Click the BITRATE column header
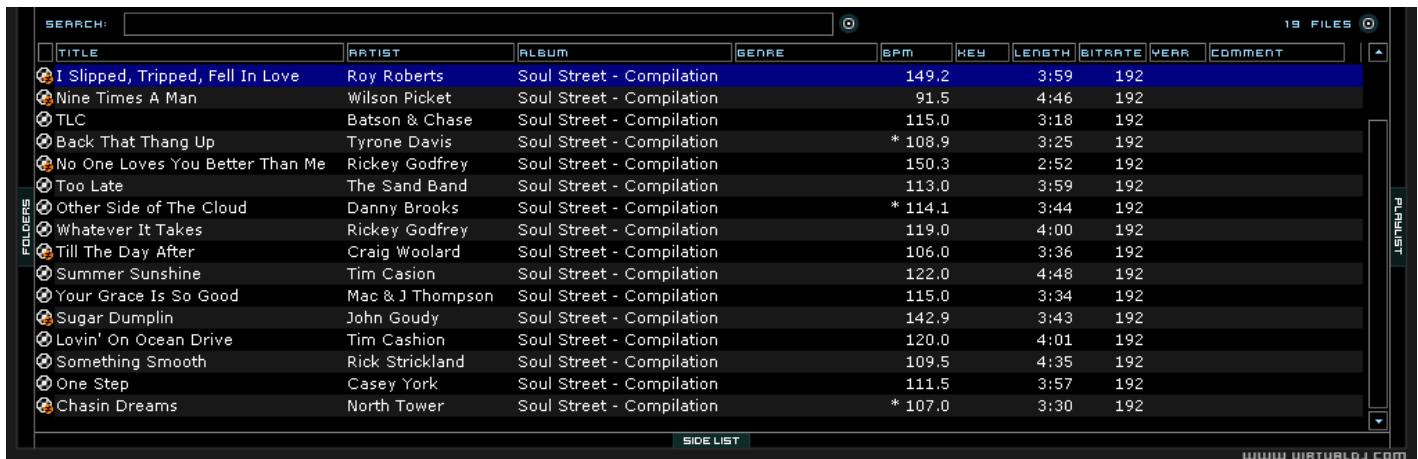 coord(1112,51)
